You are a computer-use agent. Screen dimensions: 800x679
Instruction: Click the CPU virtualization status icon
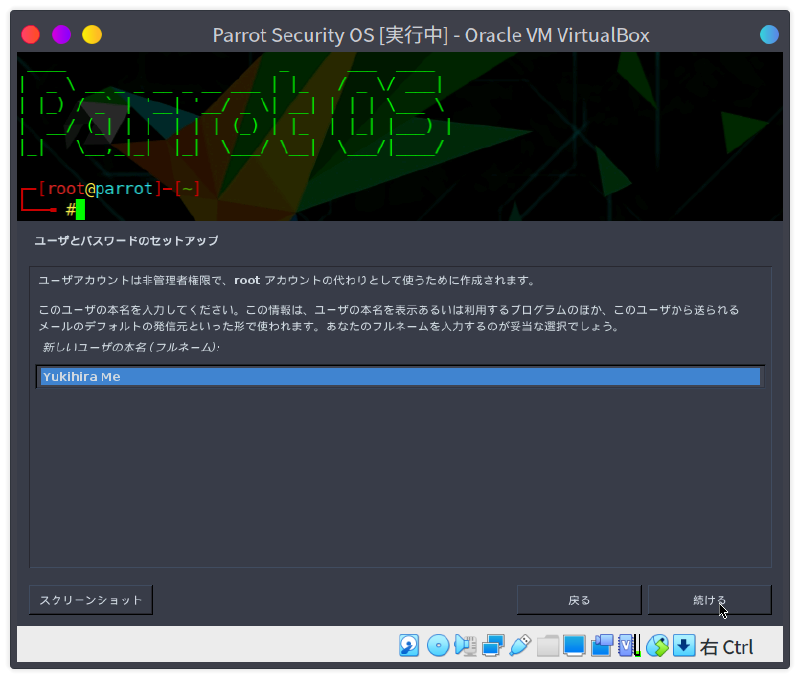tap(629, 645)
